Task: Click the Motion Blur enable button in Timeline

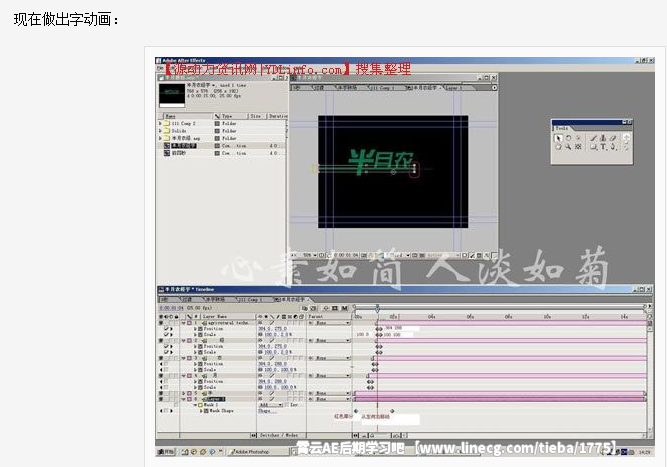Action: [345, 308]
